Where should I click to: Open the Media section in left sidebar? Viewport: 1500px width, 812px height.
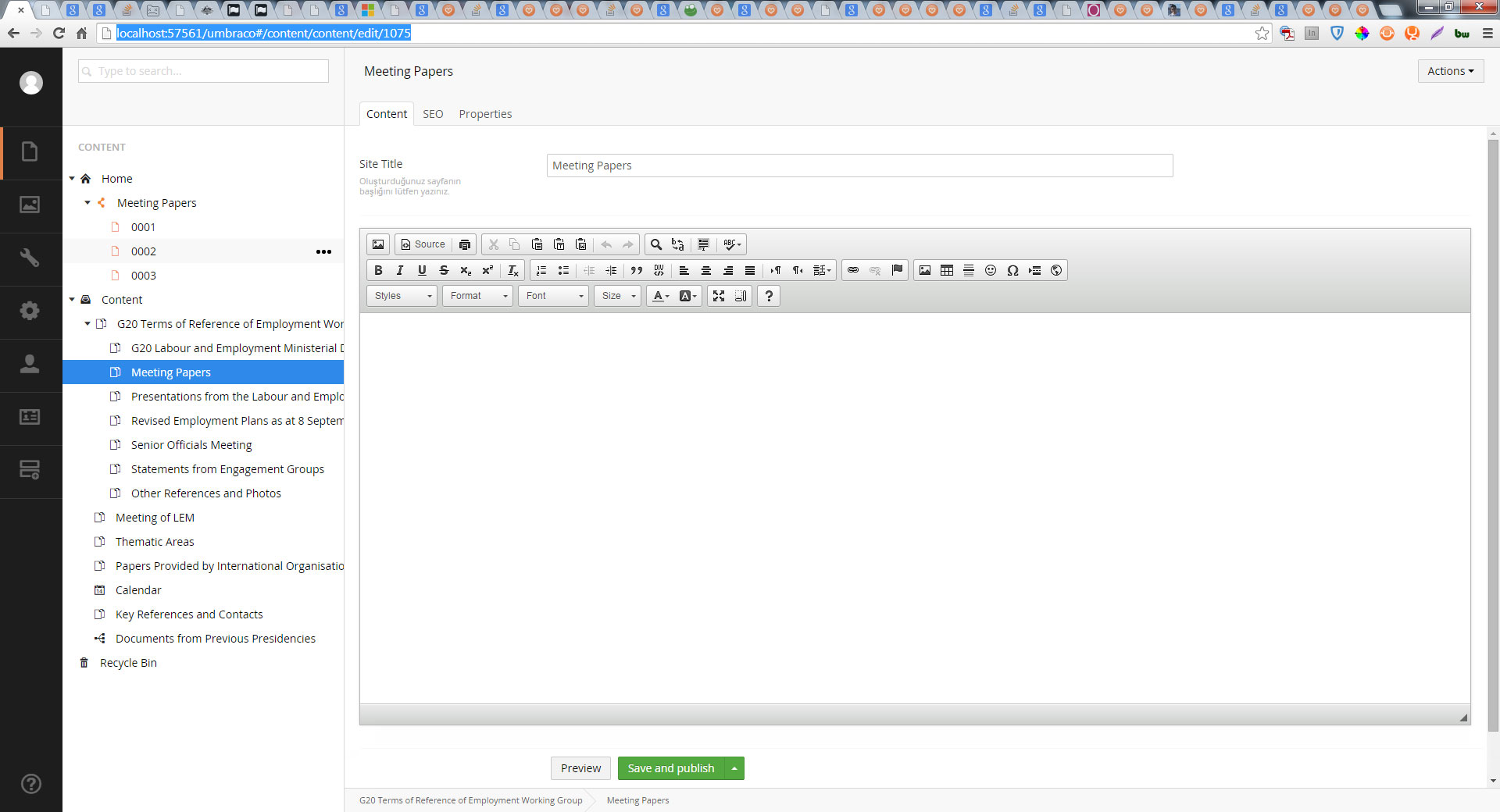[30, 205]
